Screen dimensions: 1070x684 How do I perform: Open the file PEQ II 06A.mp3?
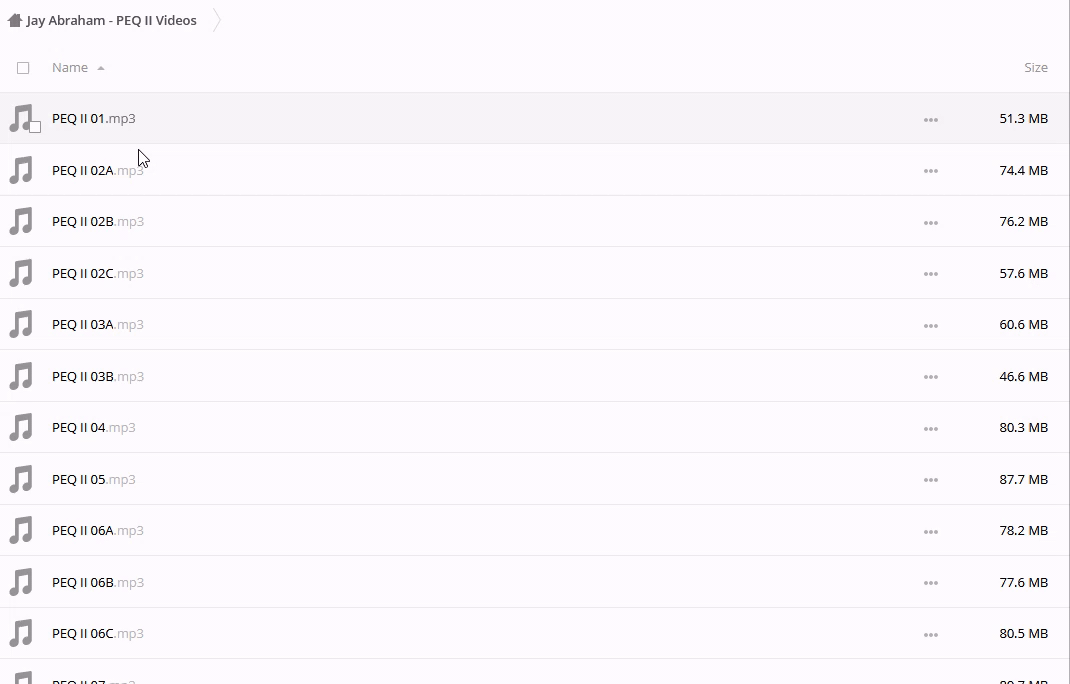point(98,530)
